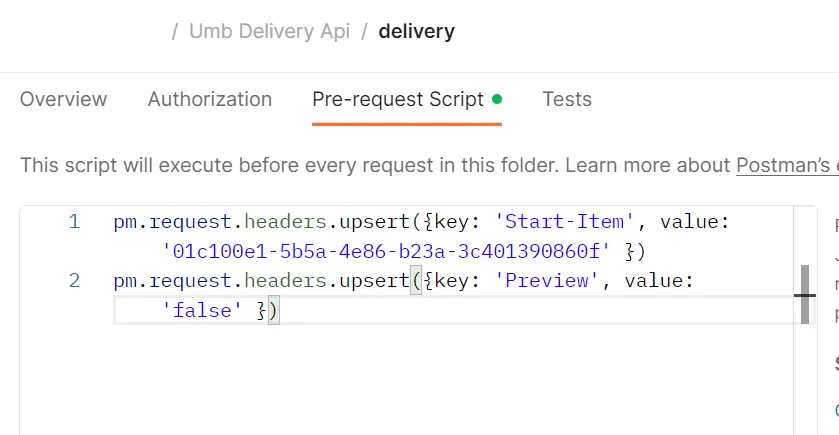Click the Umb Delivery Api breadcrumb
The height and width of the screenshot is (435, 839).
coord(269,31)
